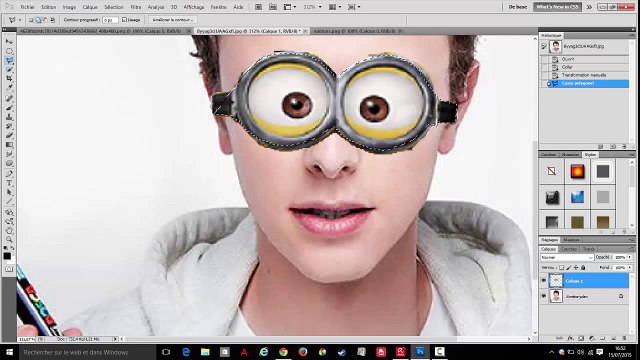Viewport: 640px width, 360px height.
Task: Toggle Quick Mask mode
Action: point(9,269)
